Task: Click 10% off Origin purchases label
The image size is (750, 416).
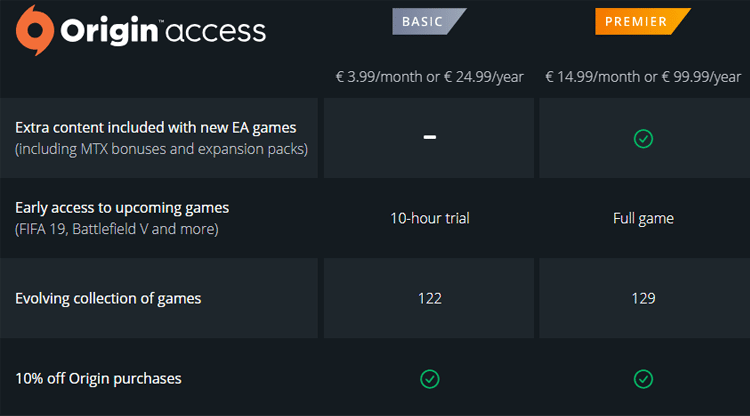Action: 99,379
